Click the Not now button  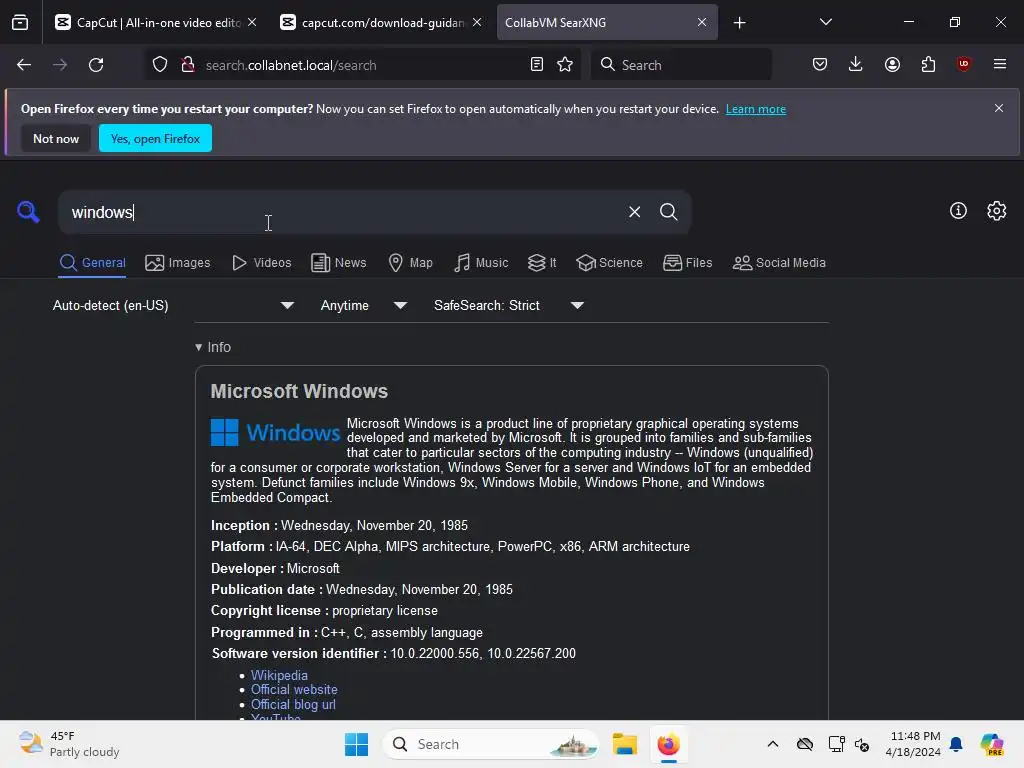point(56,138)
